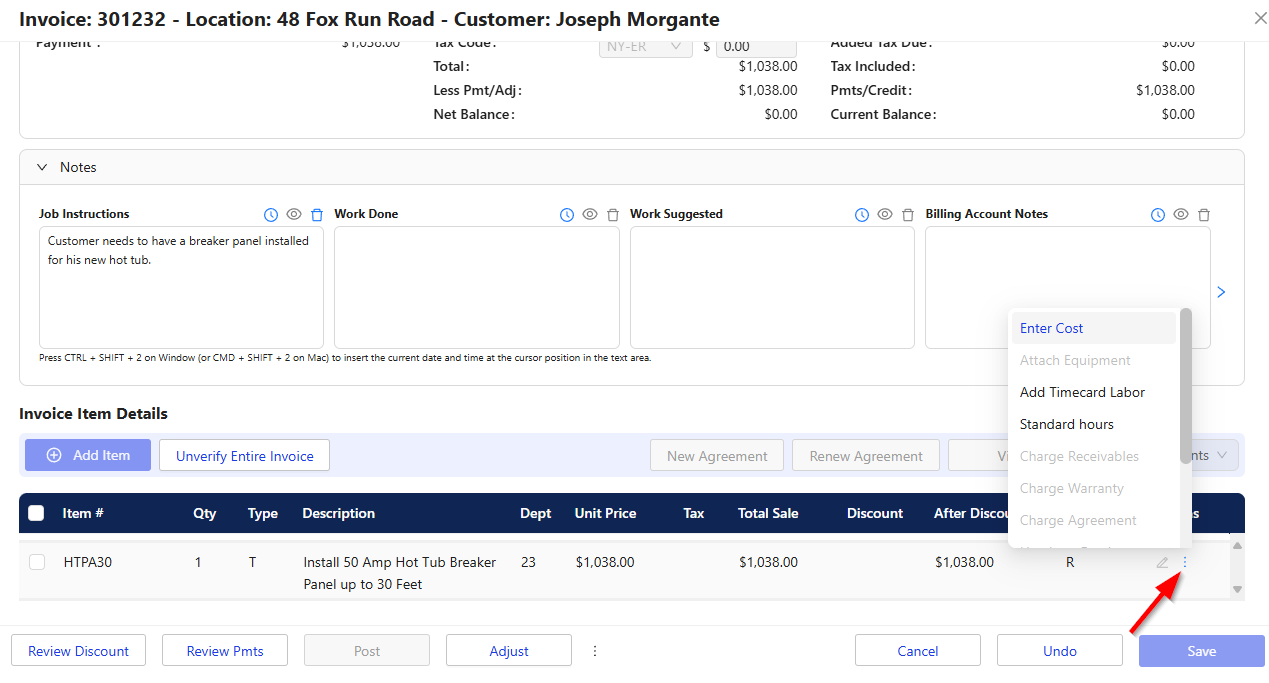
Task: Save the invoice
Action: [1202, 651]
